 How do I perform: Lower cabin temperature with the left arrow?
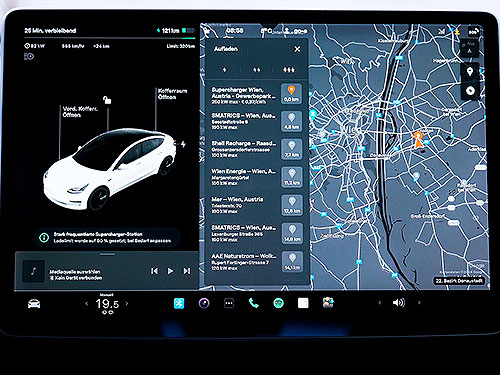click(87, 304)
